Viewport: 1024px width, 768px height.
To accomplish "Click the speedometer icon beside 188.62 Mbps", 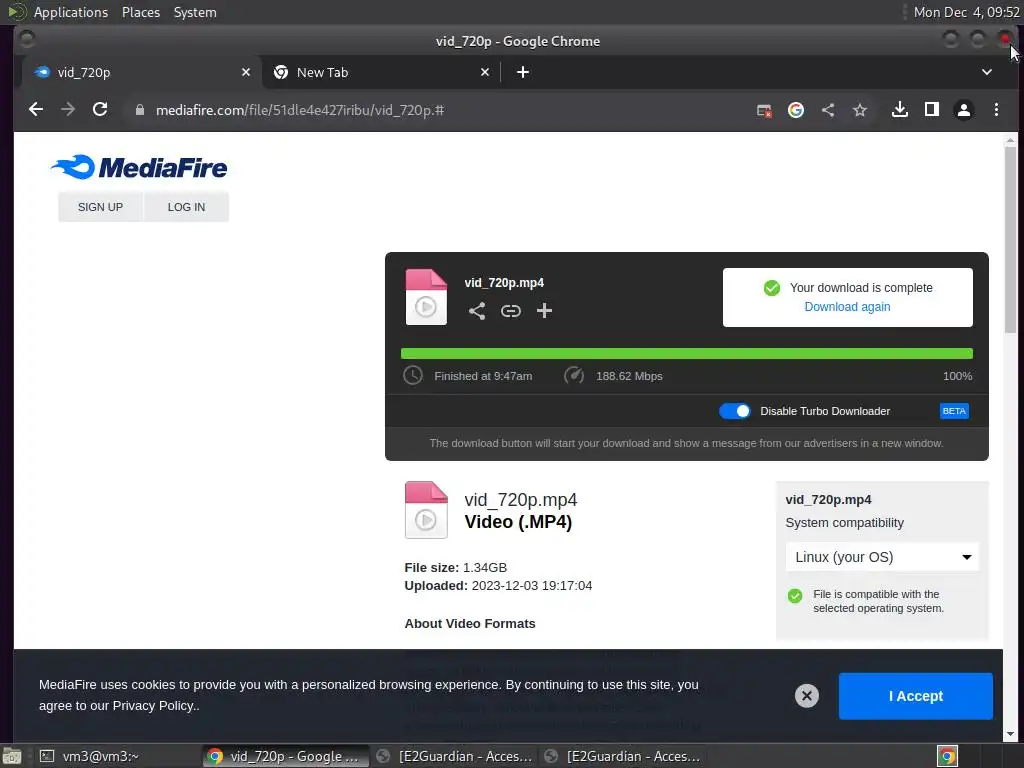I will [573, 376].
